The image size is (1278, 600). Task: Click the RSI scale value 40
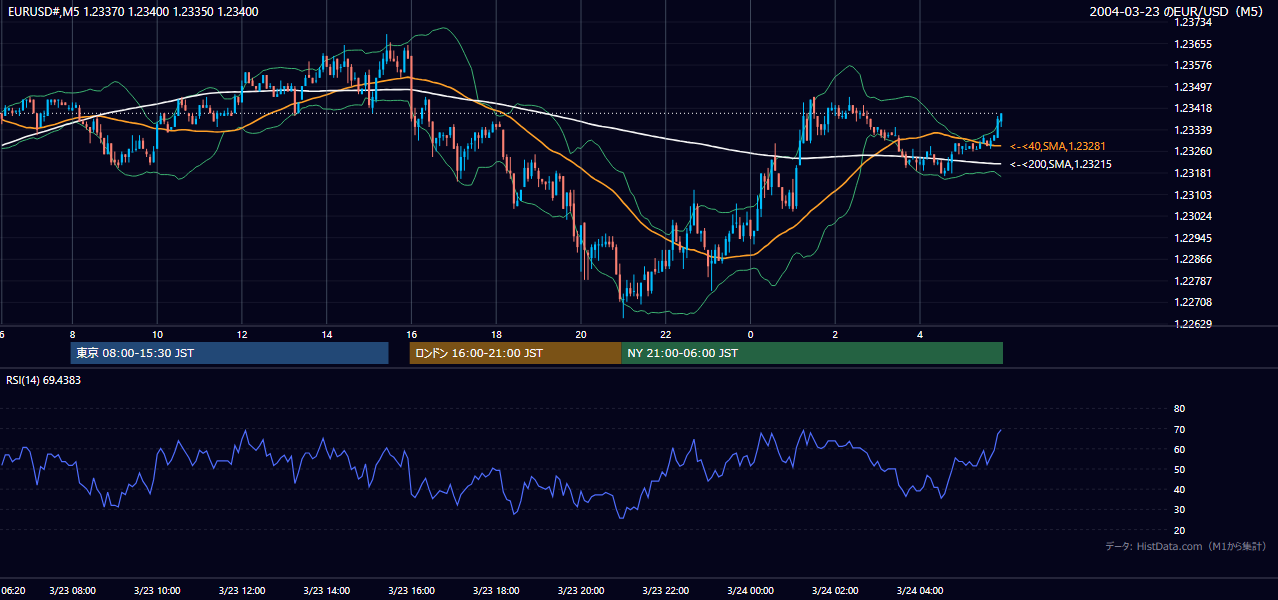(1179, 489)
